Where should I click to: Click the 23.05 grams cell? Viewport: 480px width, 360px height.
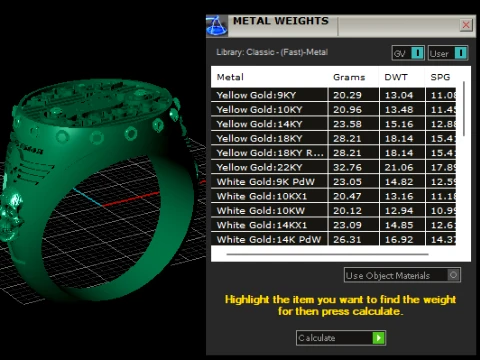point(354,182)
